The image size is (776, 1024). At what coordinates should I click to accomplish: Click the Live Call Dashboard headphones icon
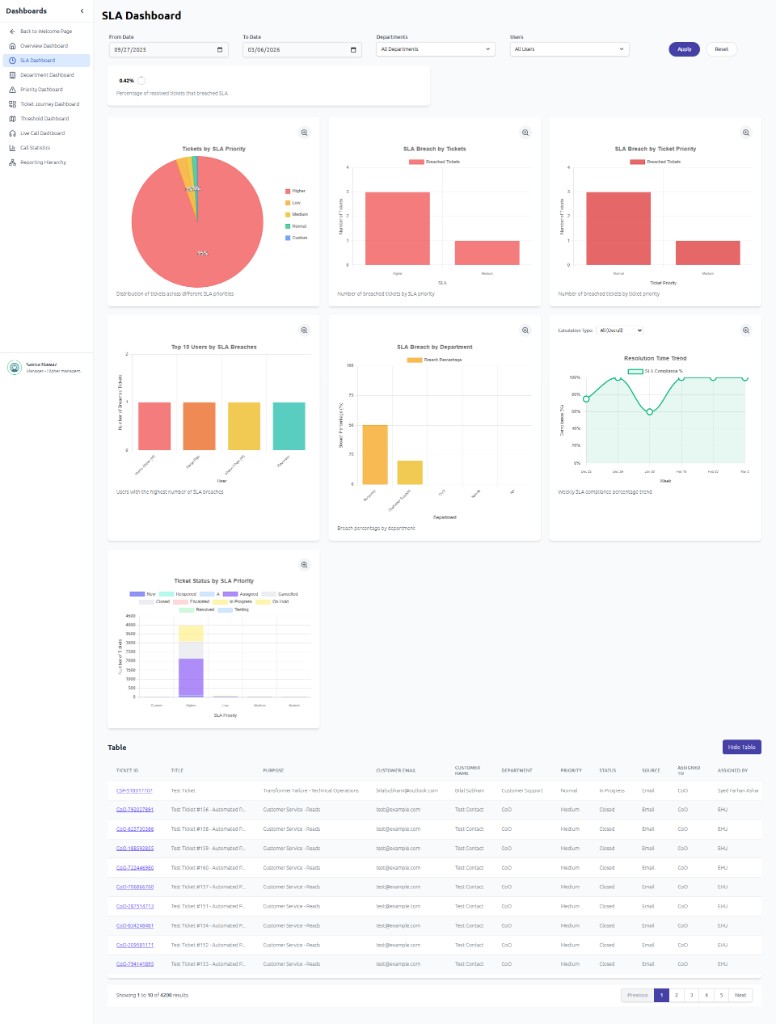11,133
